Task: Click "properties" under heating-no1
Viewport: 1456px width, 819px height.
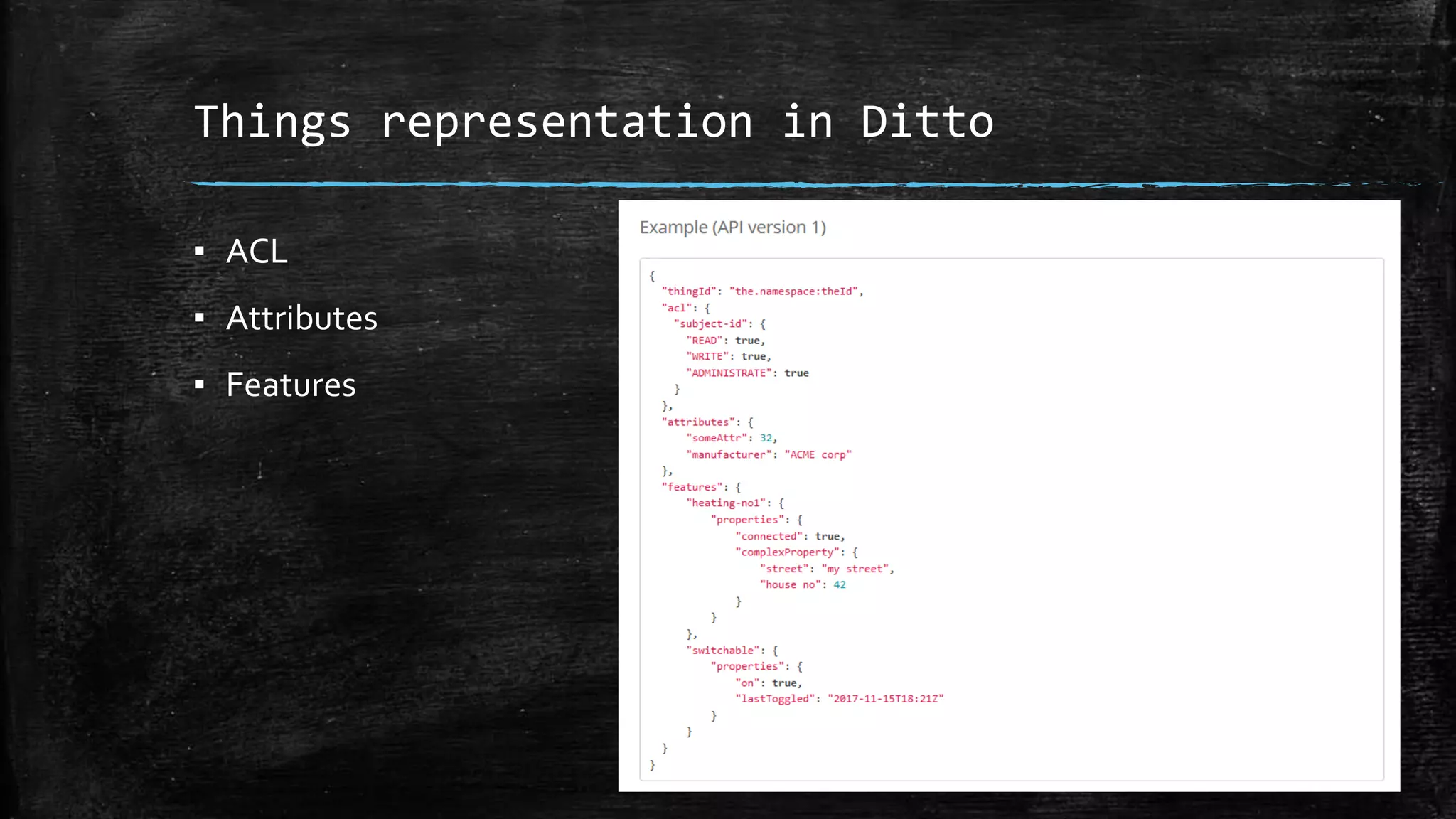Action: (747, 520)
